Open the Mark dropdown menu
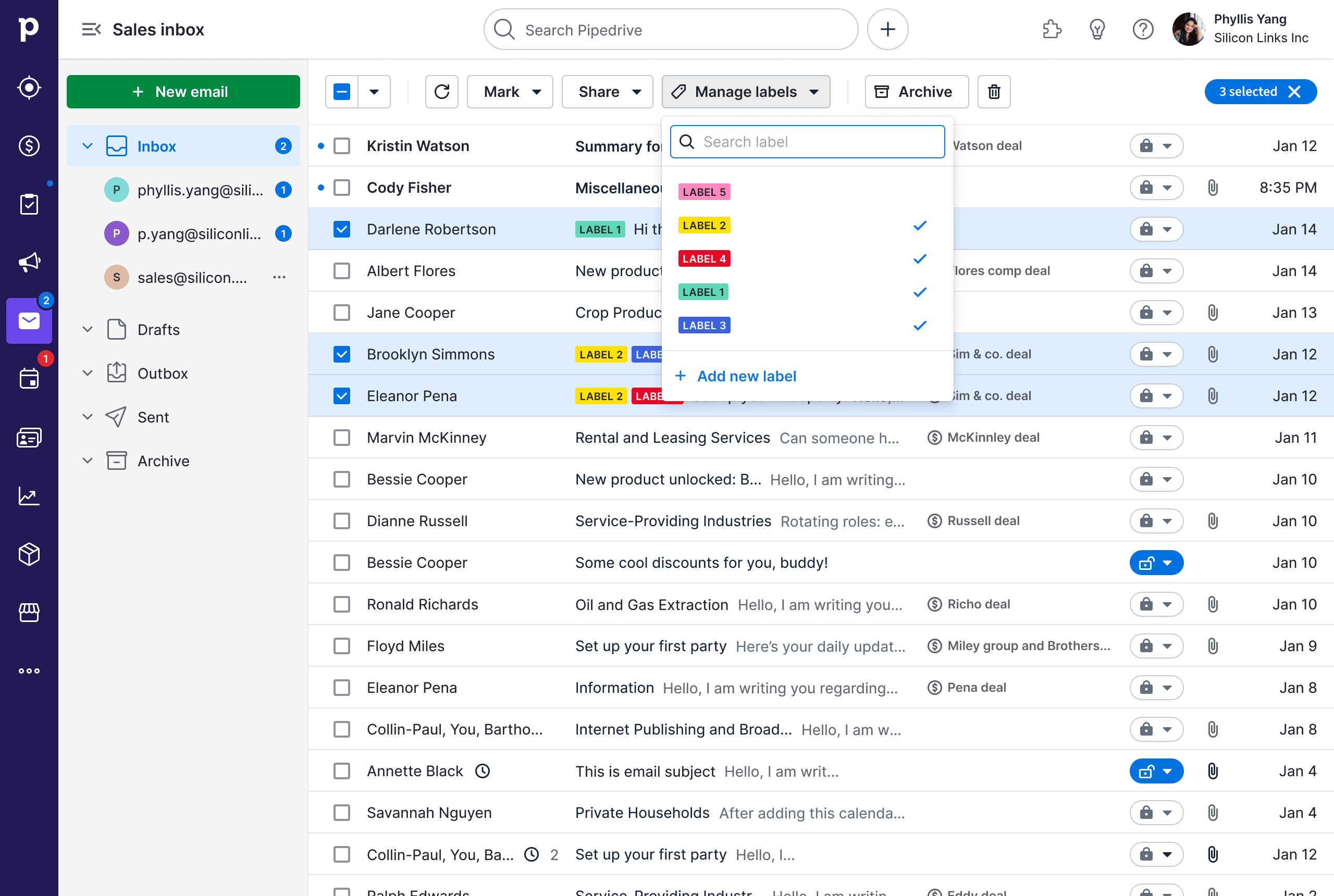Image resolution: width=1334 pixels, height=896 pixels. point(510,92)
